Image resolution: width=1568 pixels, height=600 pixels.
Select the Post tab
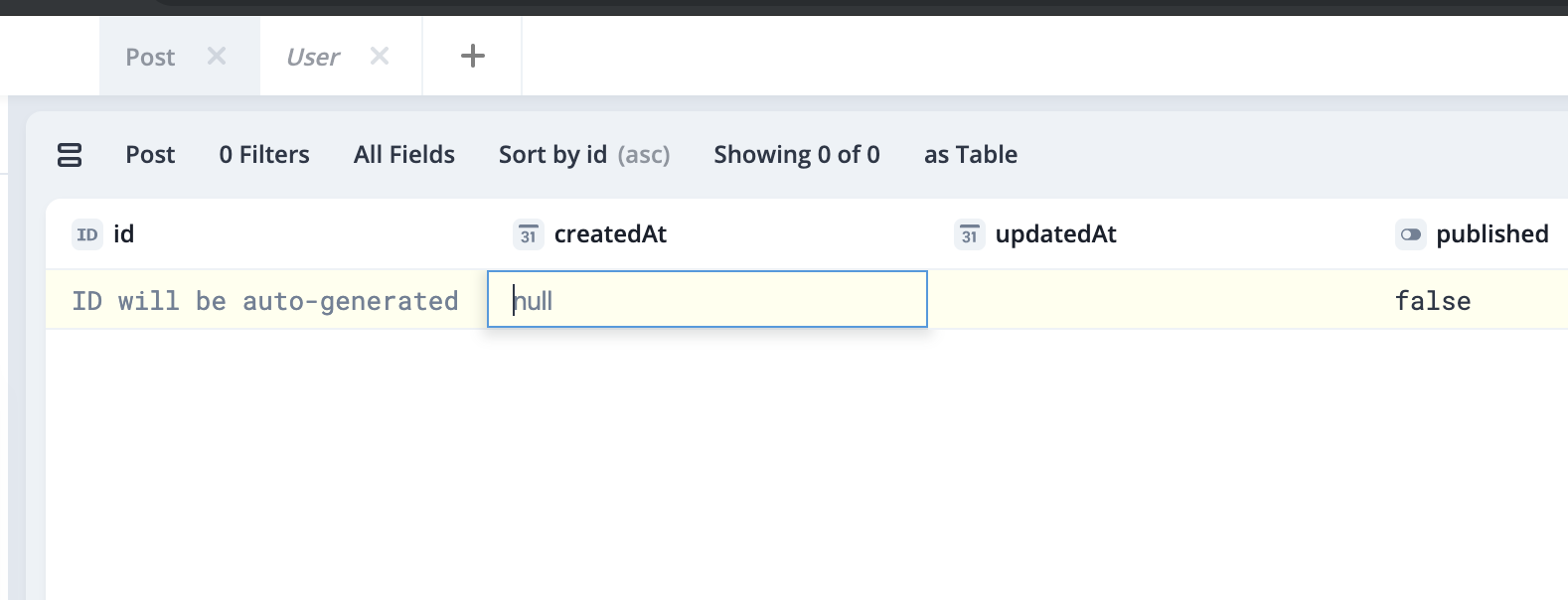149,57
